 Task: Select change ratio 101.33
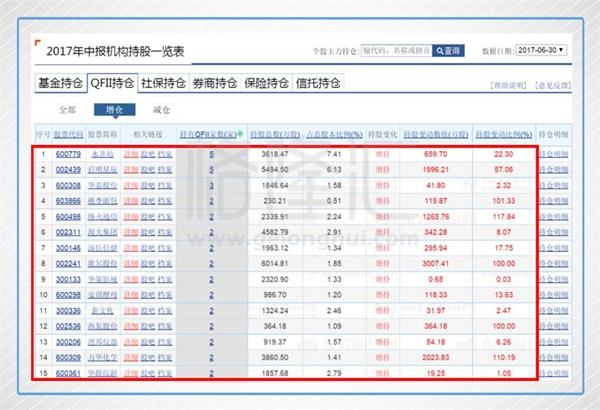504,201
